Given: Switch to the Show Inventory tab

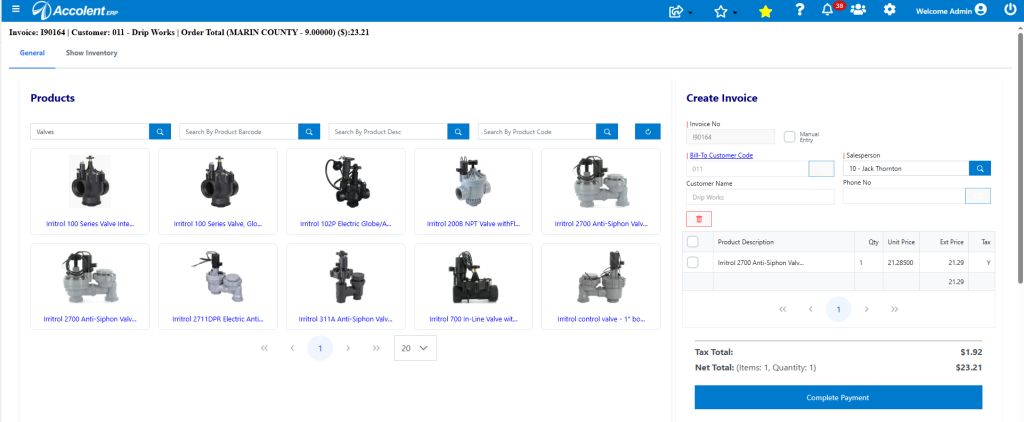Looking at the screenshot, I should tap(91, 53).
